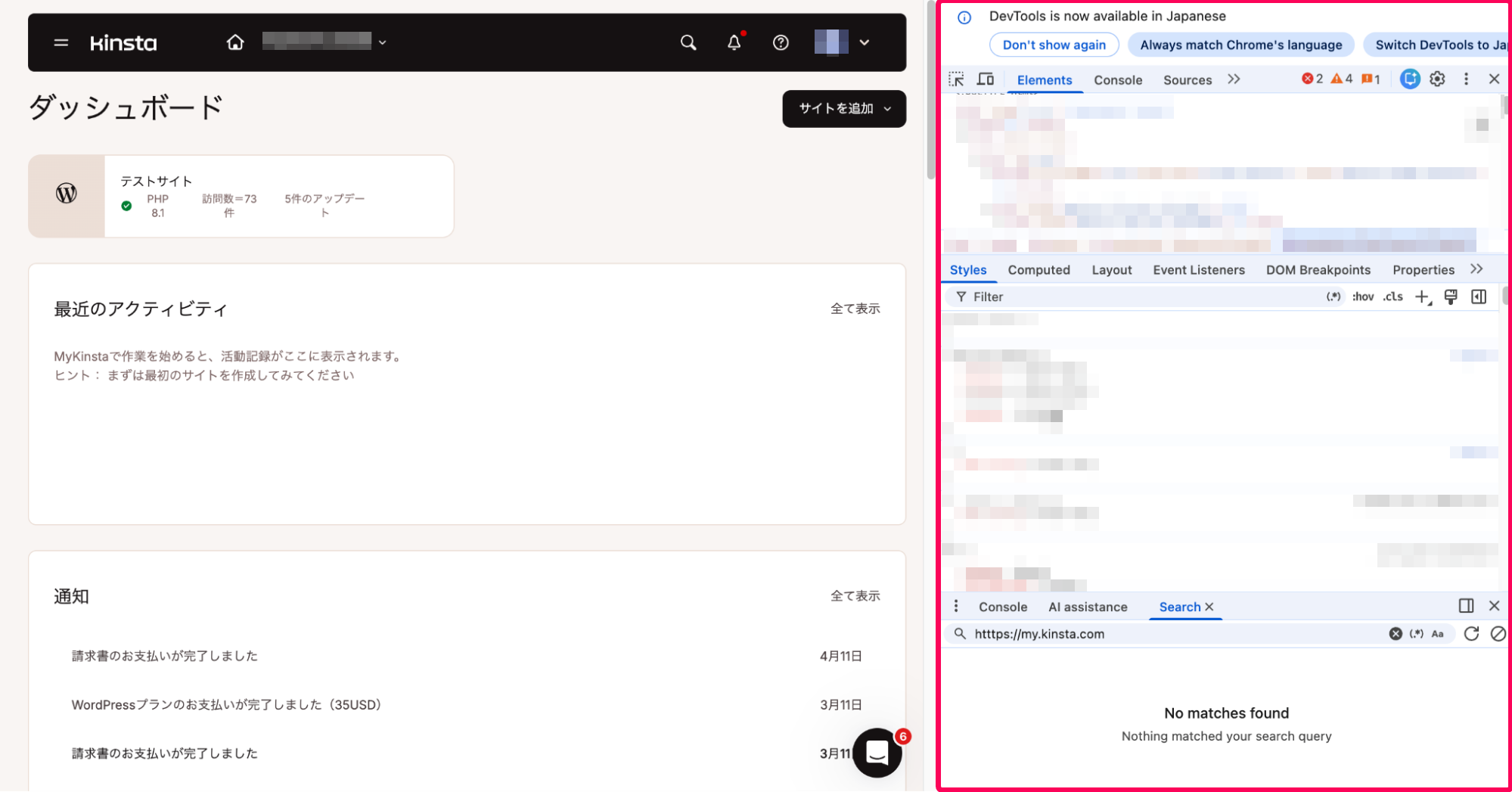This screenshot has width=1512, height=792.
Task: Select the Properties tab
Action: tap(1423, 270)
